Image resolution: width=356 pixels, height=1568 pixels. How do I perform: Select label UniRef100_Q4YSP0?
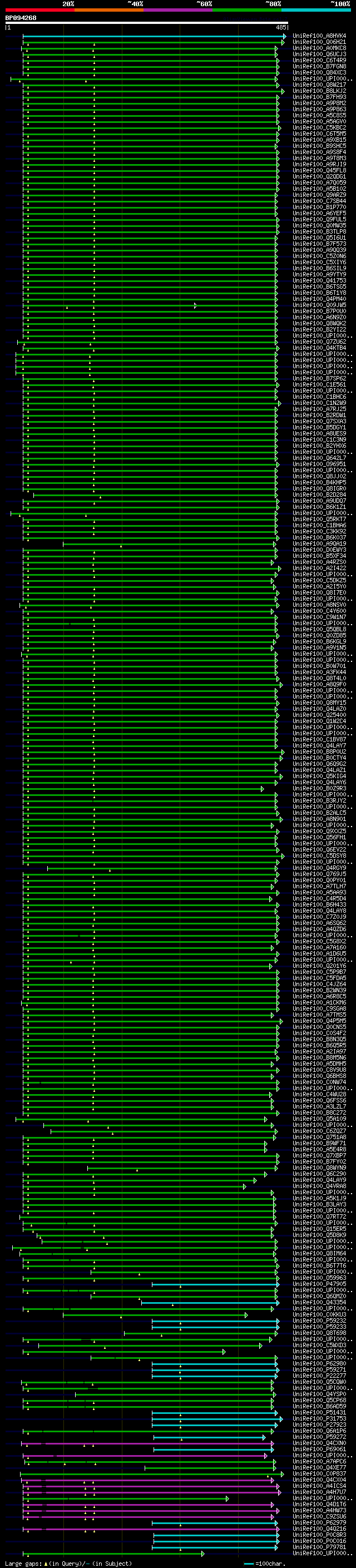tap(319, 1394)
